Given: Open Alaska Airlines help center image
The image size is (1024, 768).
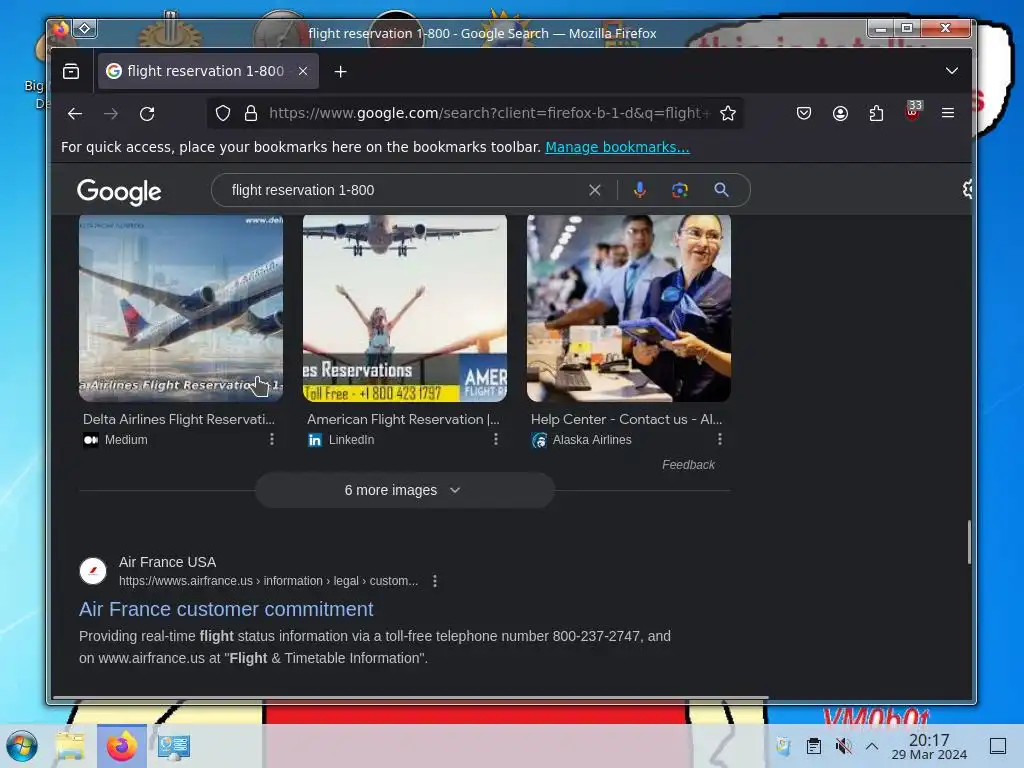Looking at the screenshot, I should 629,308.
